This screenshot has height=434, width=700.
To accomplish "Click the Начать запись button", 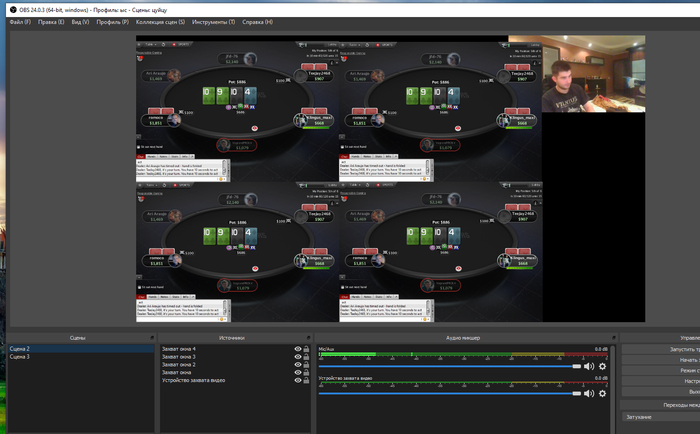I will point(661,360).
